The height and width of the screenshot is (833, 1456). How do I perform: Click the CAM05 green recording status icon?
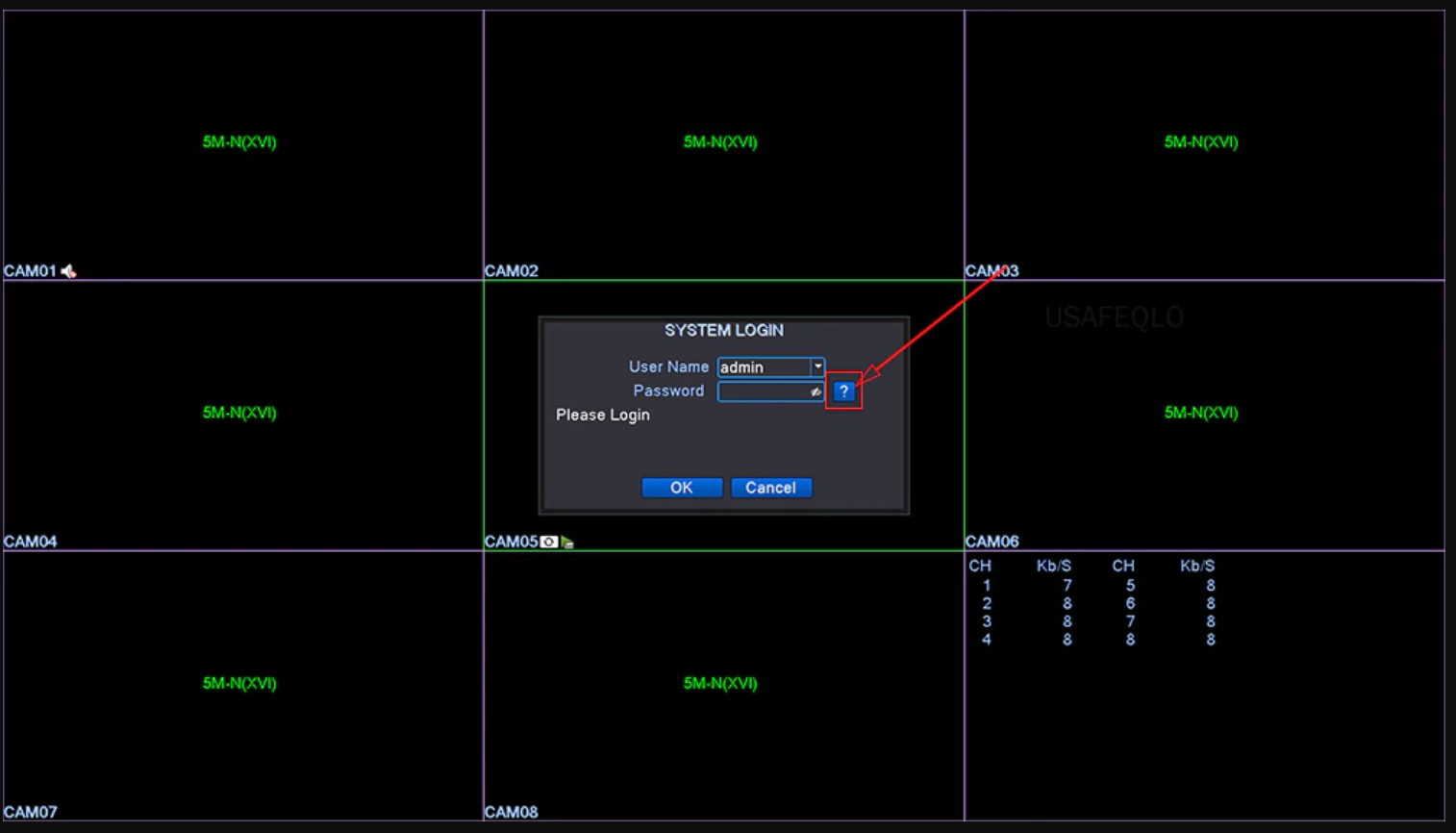click(567, 543)
